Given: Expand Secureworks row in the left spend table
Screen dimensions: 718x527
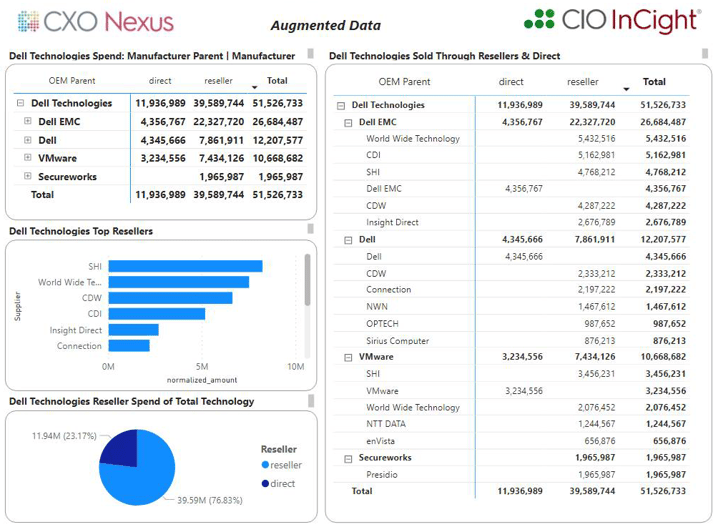Looking at the screenshot, I should [28, 176].
